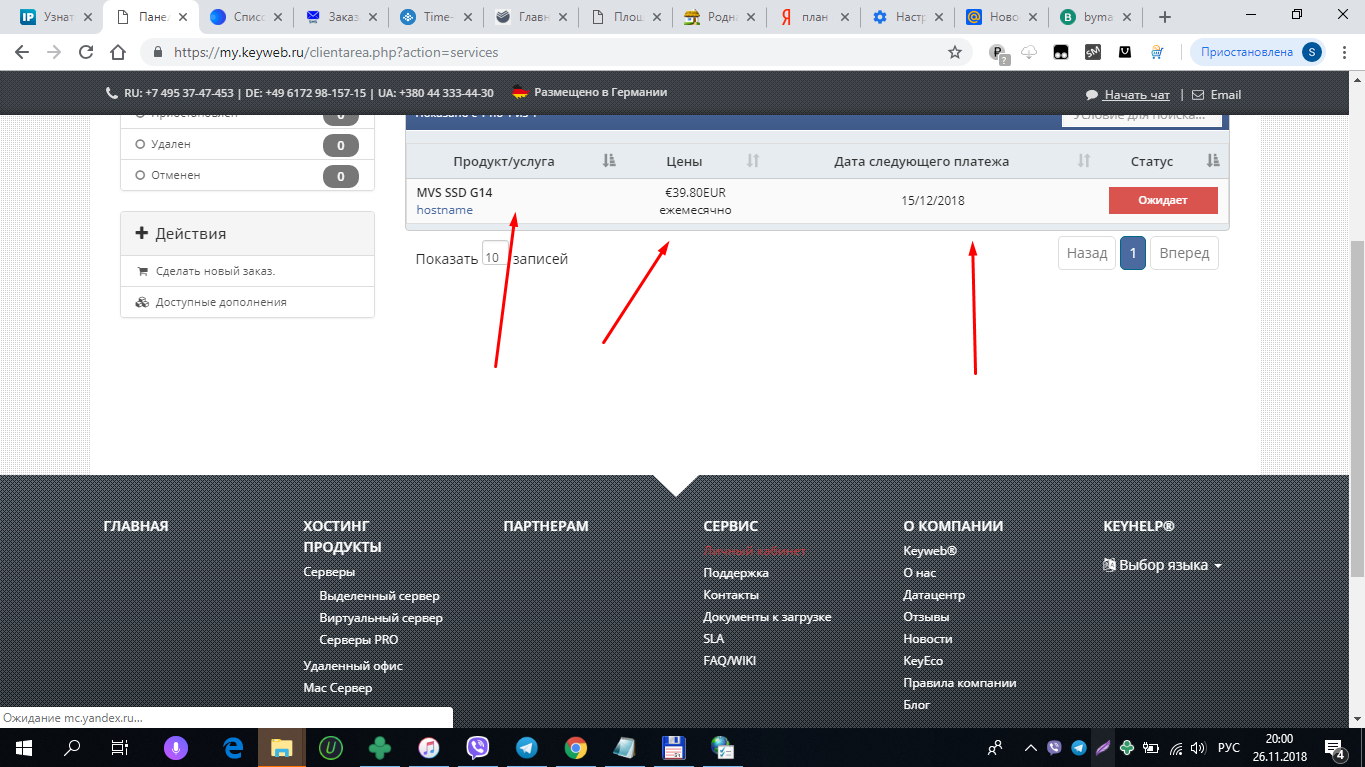
Task: Click the records per page input field
Action: [494, 256]
